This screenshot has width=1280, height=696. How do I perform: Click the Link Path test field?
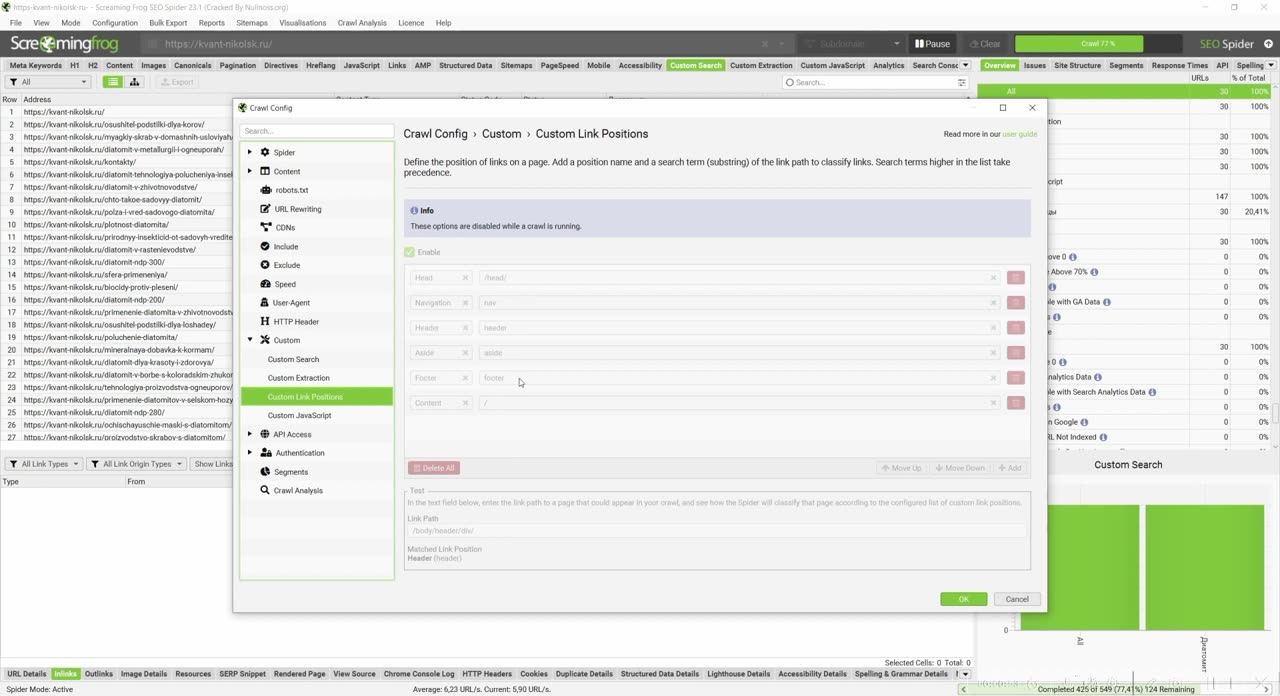[x=717, y=531]
